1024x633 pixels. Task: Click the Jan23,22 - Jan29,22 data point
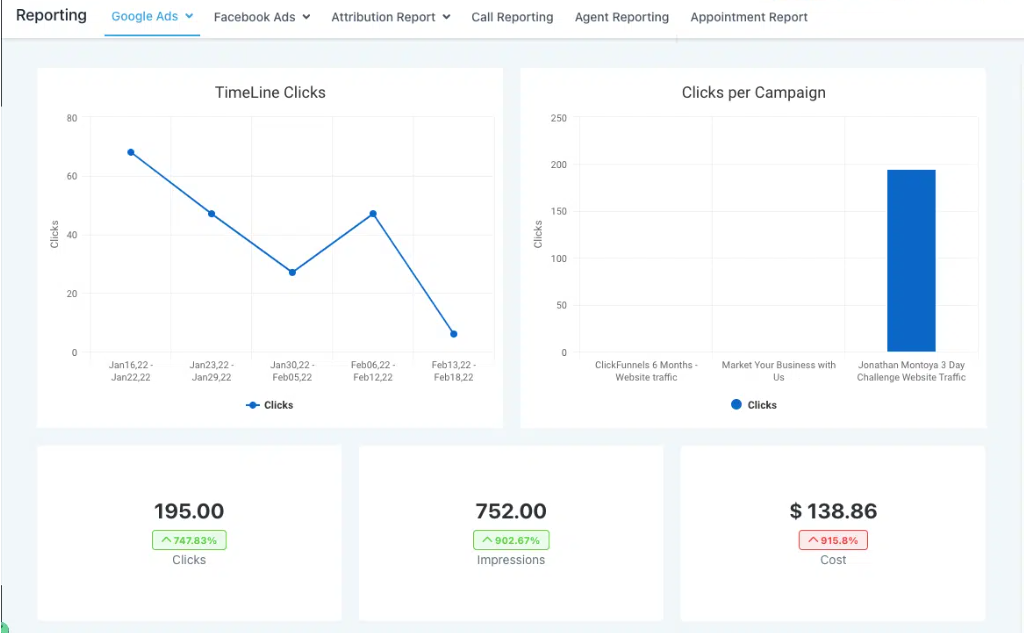pyautogui.click(x=212, y=214)
